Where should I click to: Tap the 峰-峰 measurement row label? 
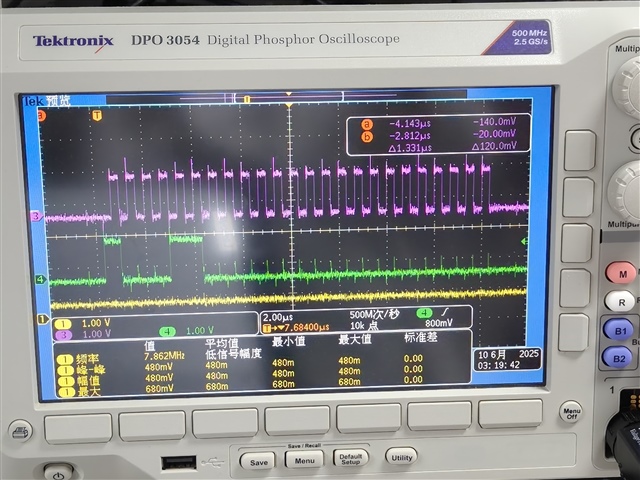tap(90, 370)
